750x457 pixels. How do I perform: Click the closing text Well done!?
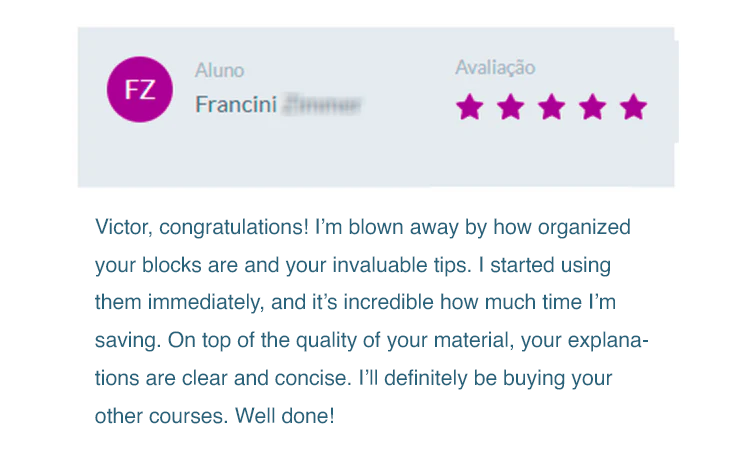click(285, 416)
